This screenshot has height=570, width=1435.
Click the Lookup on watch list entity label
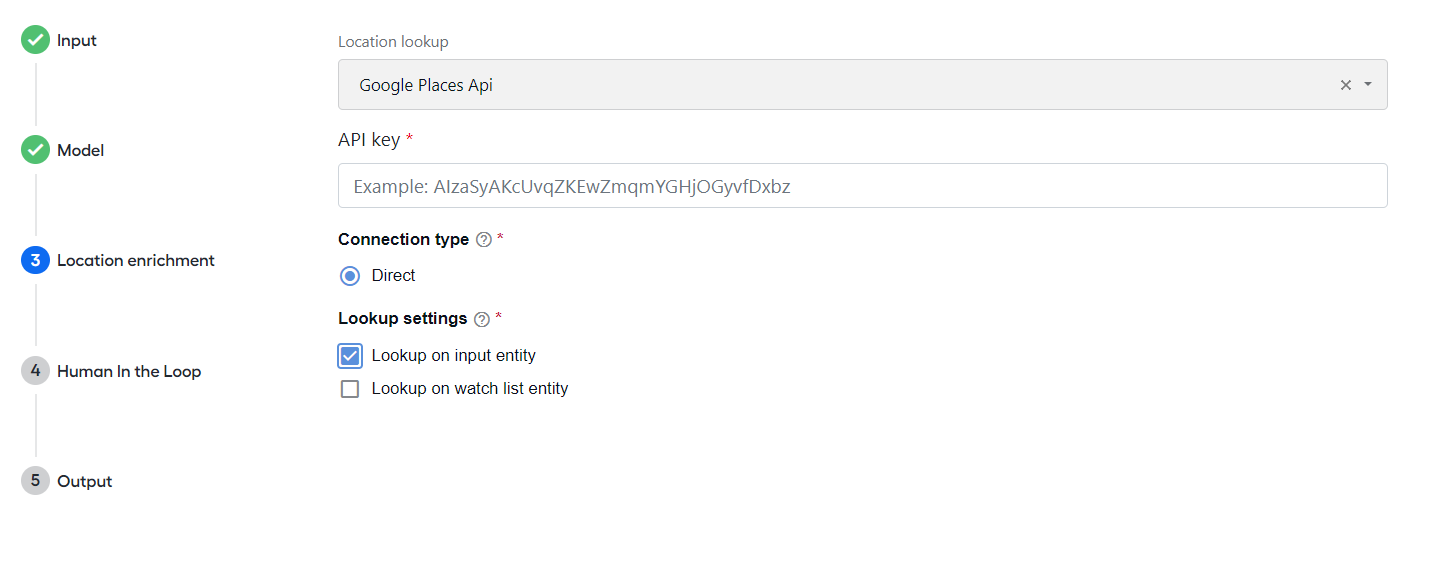click(470, 389)
